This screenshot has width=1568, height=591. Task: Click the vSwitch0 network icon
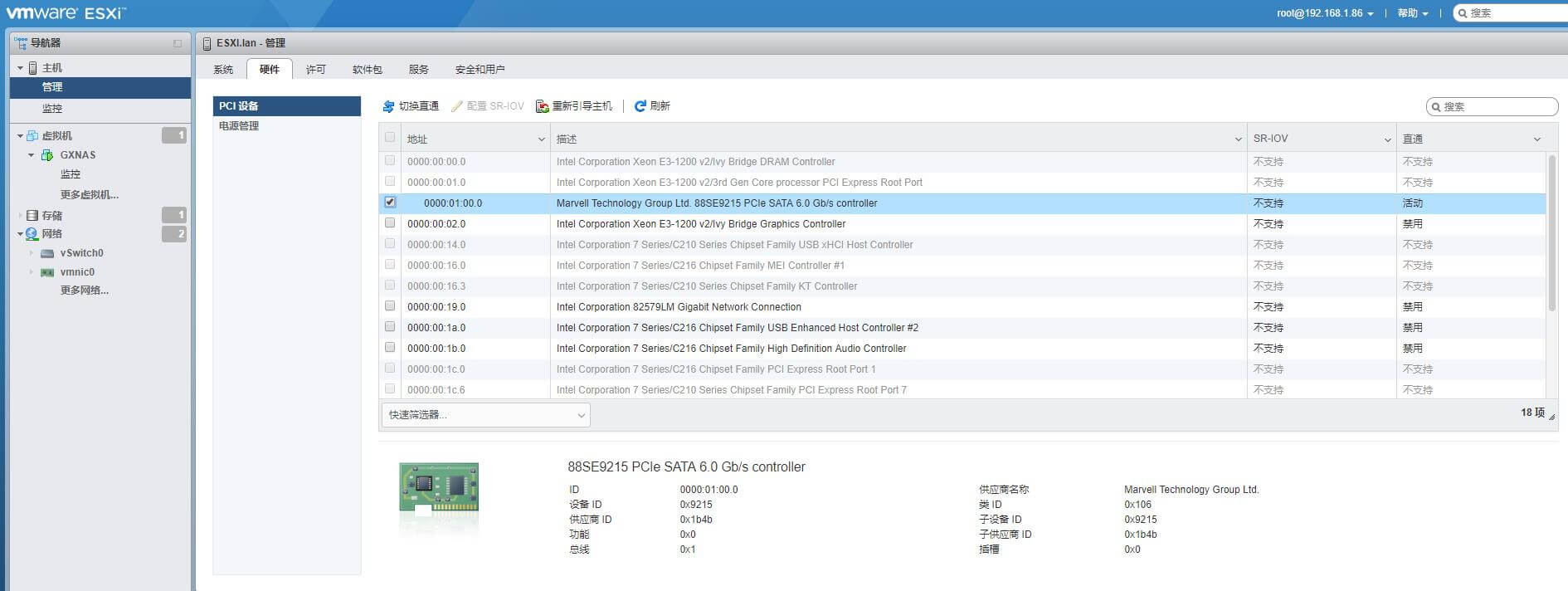47,253
